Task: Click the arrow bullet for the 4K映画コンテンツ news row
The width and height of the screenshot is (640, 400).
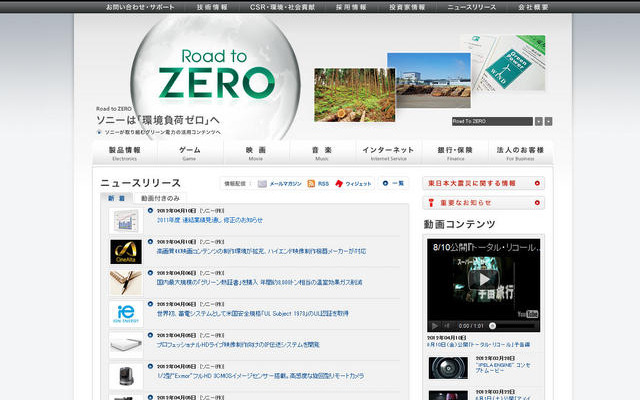Action: [x=150, y=242]
